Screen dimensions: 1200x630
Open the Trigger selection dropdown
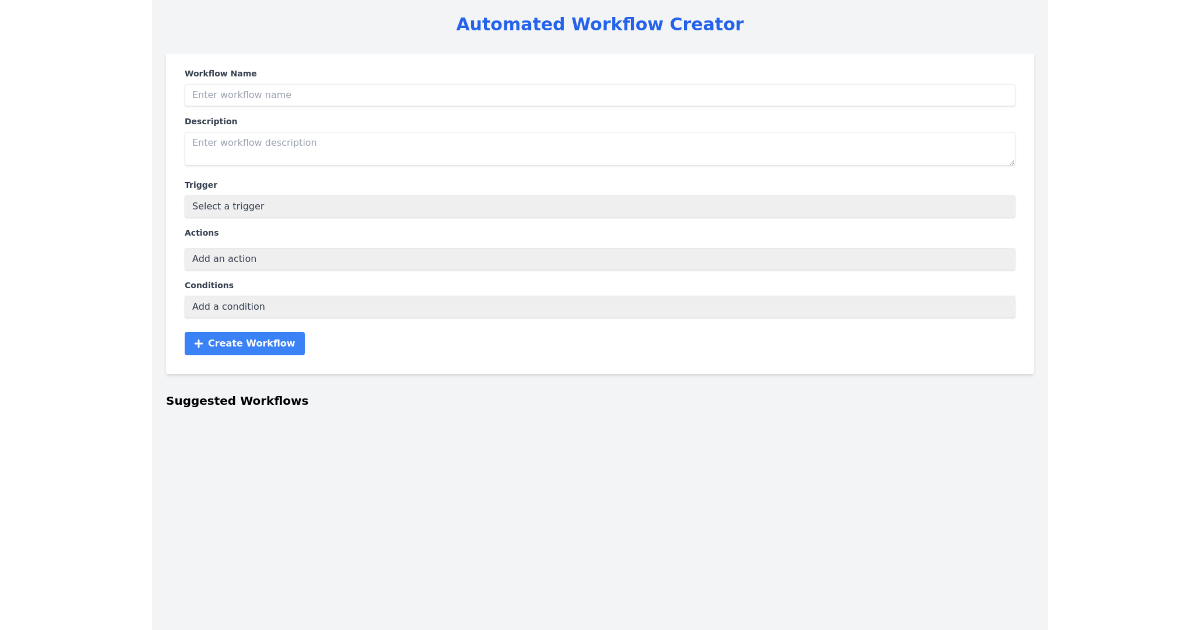600,206
